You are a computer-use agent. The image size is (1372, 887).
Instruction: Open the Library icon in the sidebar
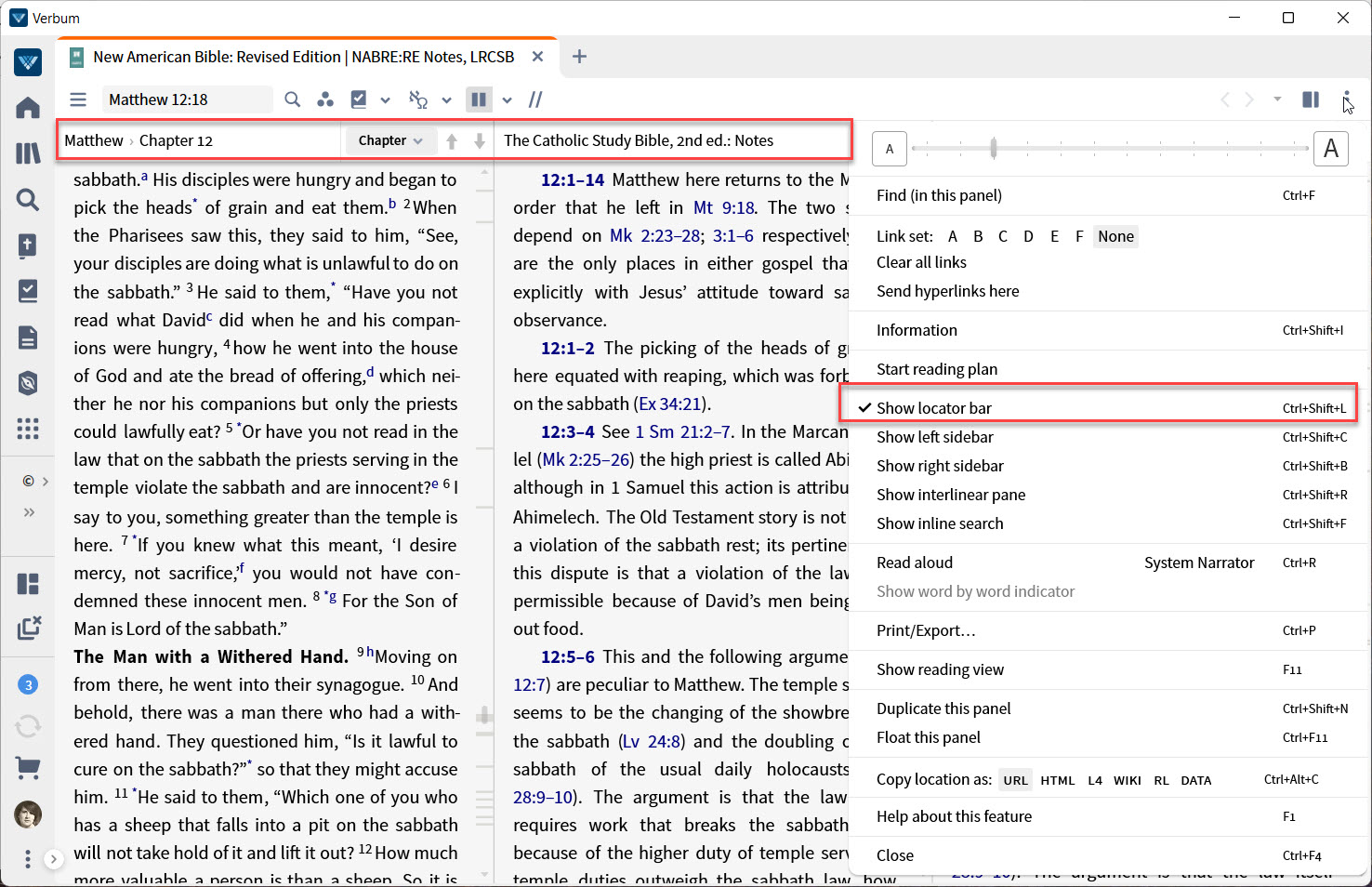(x=28, y=153)
